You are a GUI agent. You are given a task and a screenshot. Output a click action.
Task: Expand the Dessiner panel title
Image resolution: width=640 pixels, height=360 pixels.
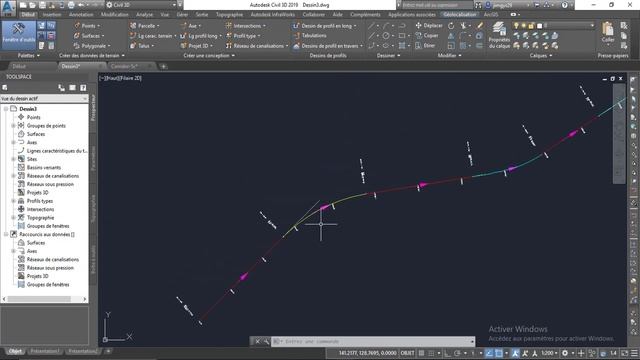388,56
